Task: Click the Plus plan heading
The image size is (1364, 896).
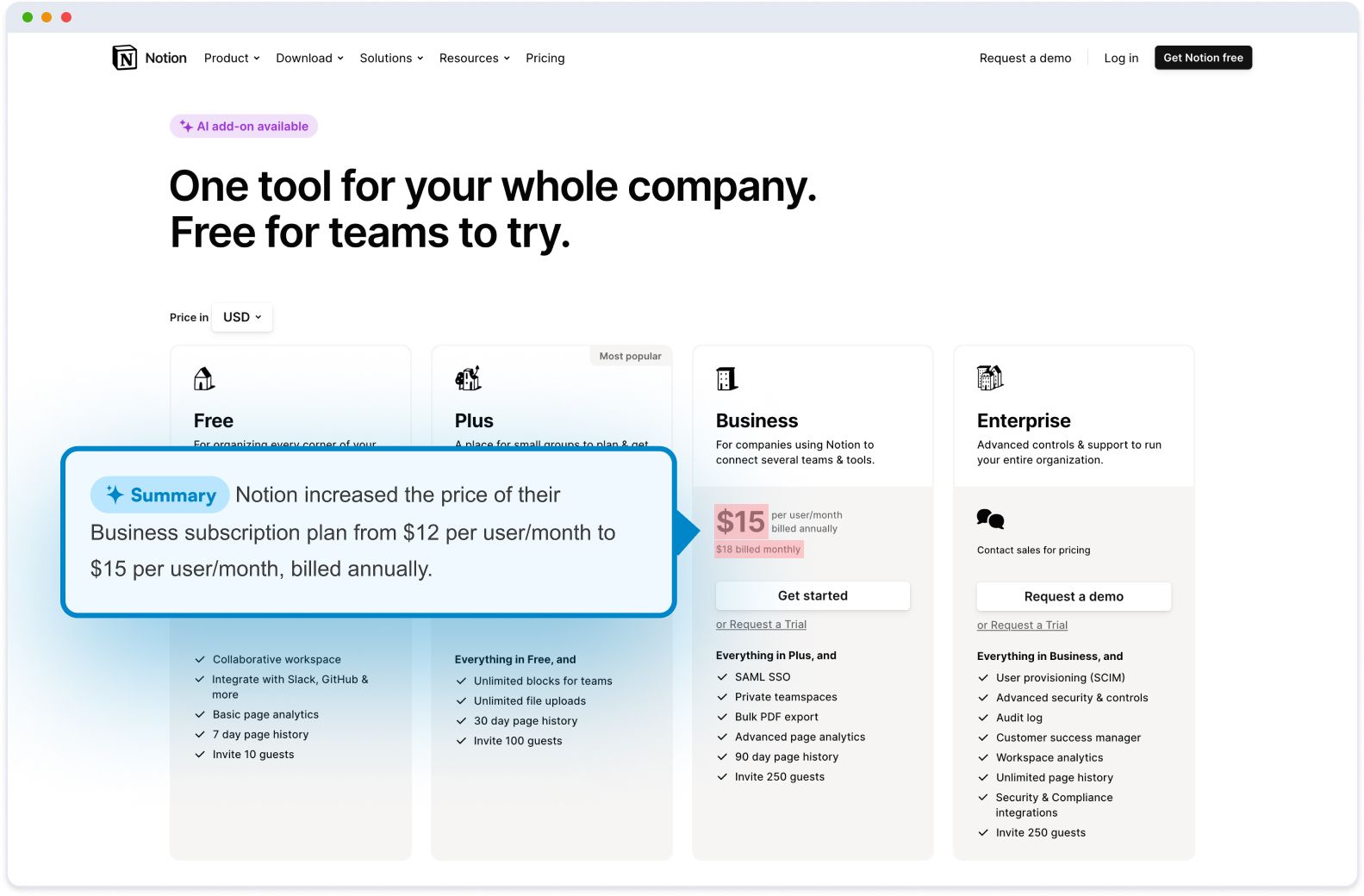Action: pos(474,420)
